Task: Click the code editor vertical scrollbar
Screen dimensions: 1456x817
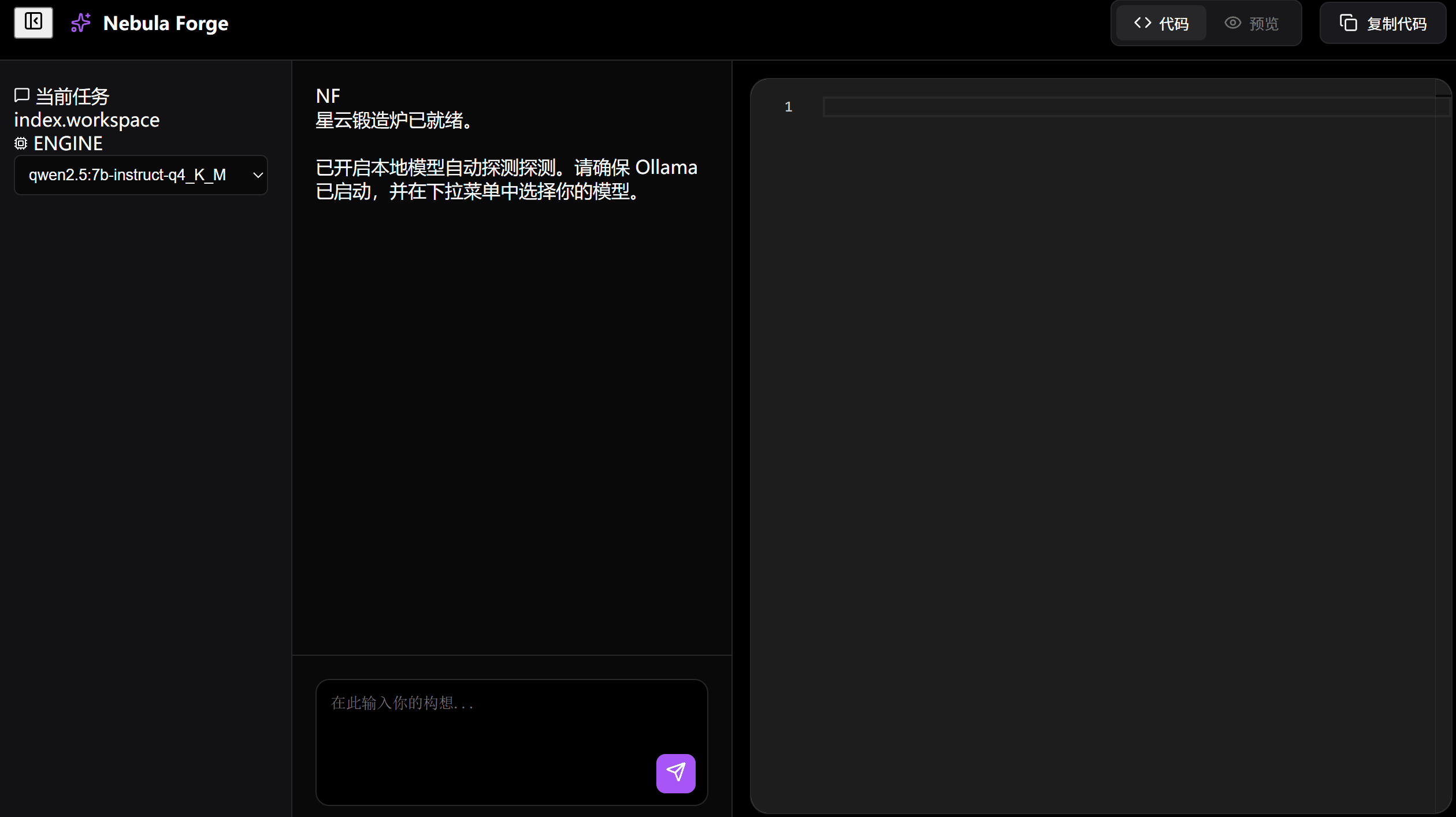Action: click(1443, 404)
